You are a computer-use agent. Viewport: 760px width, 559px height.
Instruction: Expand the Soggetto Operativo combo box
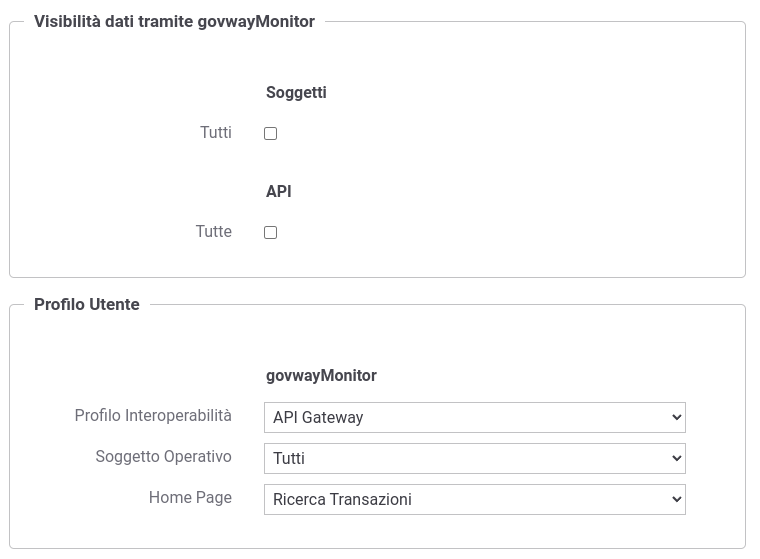[x=475, y=458]
